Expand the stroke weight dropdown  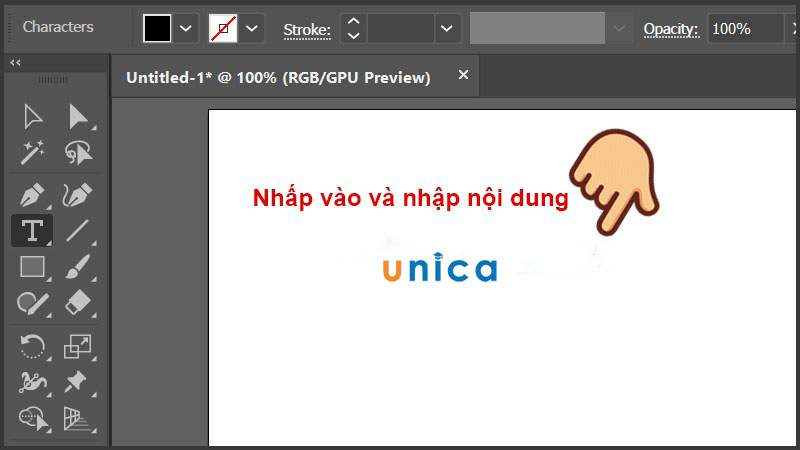[447, 29]
